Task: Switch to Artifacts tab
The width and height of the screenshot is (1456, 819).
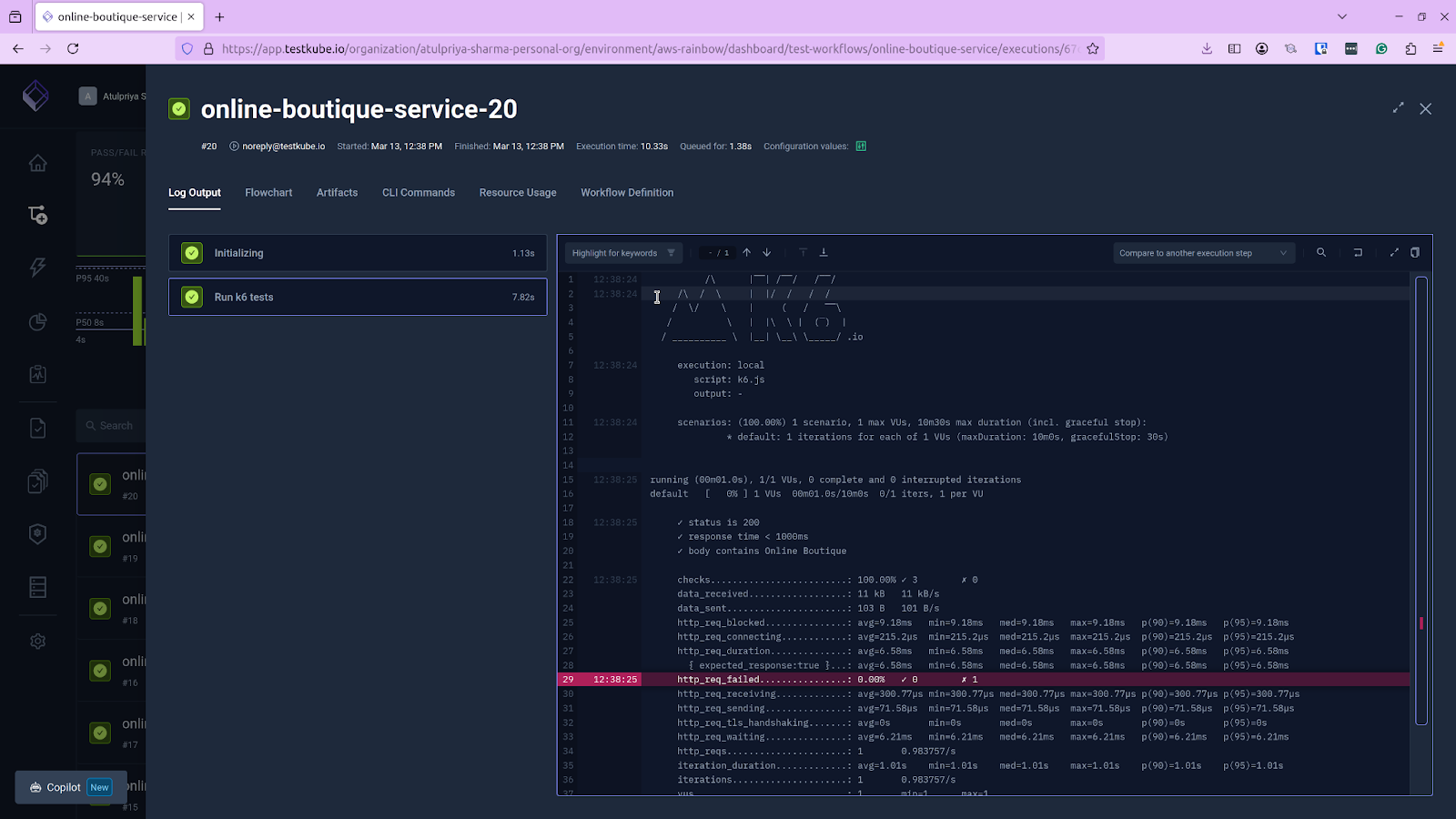Action: (x=337, y=193)
